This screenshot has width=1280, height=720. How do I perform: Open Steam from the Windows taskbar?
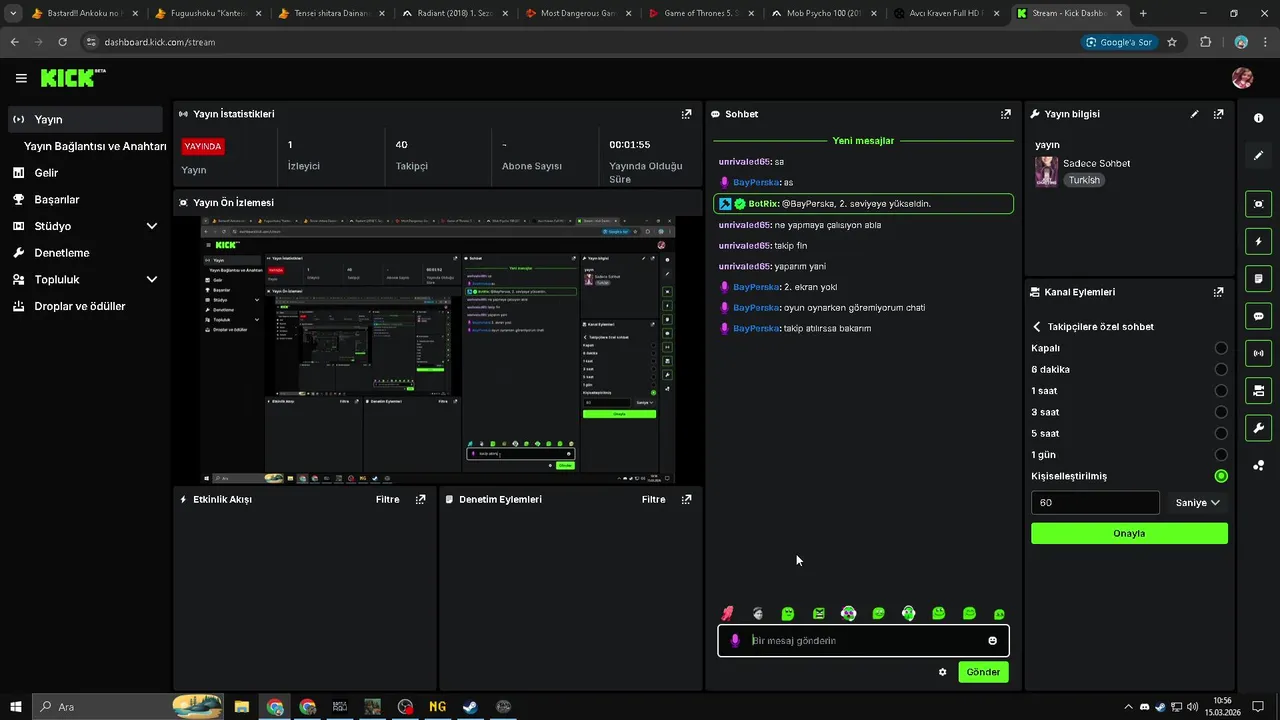469,707
